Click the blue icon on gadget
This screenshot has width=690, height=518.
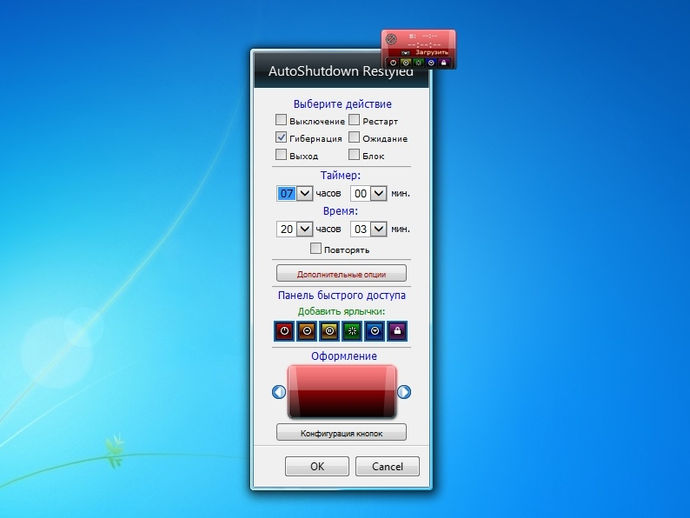pos(431,63)
